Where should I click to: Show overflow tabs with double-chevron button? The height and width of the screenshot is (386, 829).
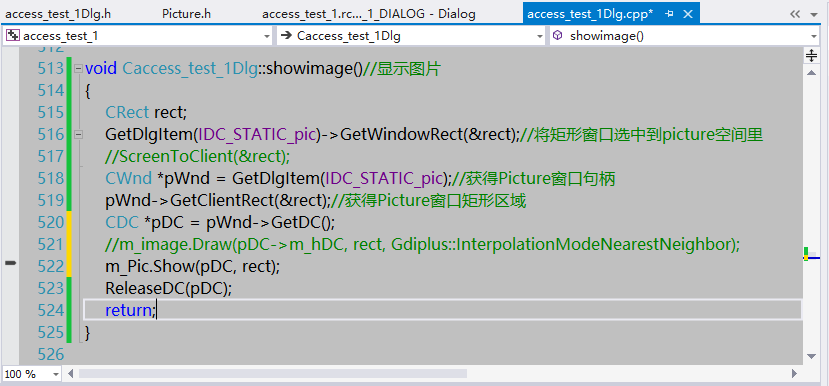pos(795,14)
